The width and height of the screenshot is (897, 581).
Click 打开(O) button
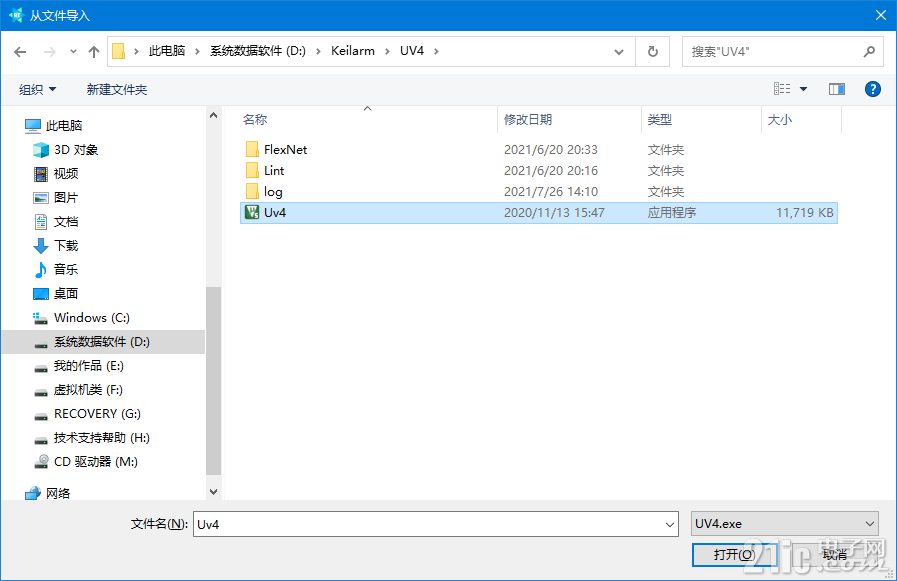734,555
